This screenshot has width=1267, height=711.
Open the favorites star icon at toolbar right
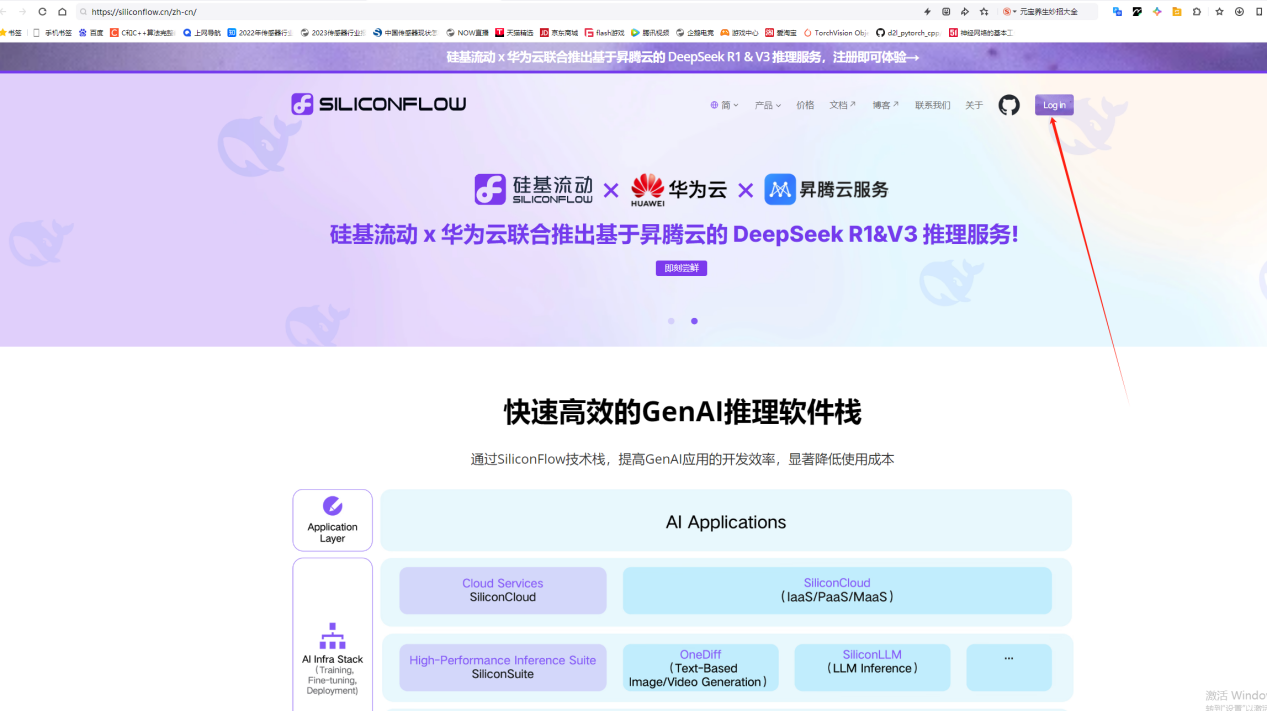point(1219,11)
